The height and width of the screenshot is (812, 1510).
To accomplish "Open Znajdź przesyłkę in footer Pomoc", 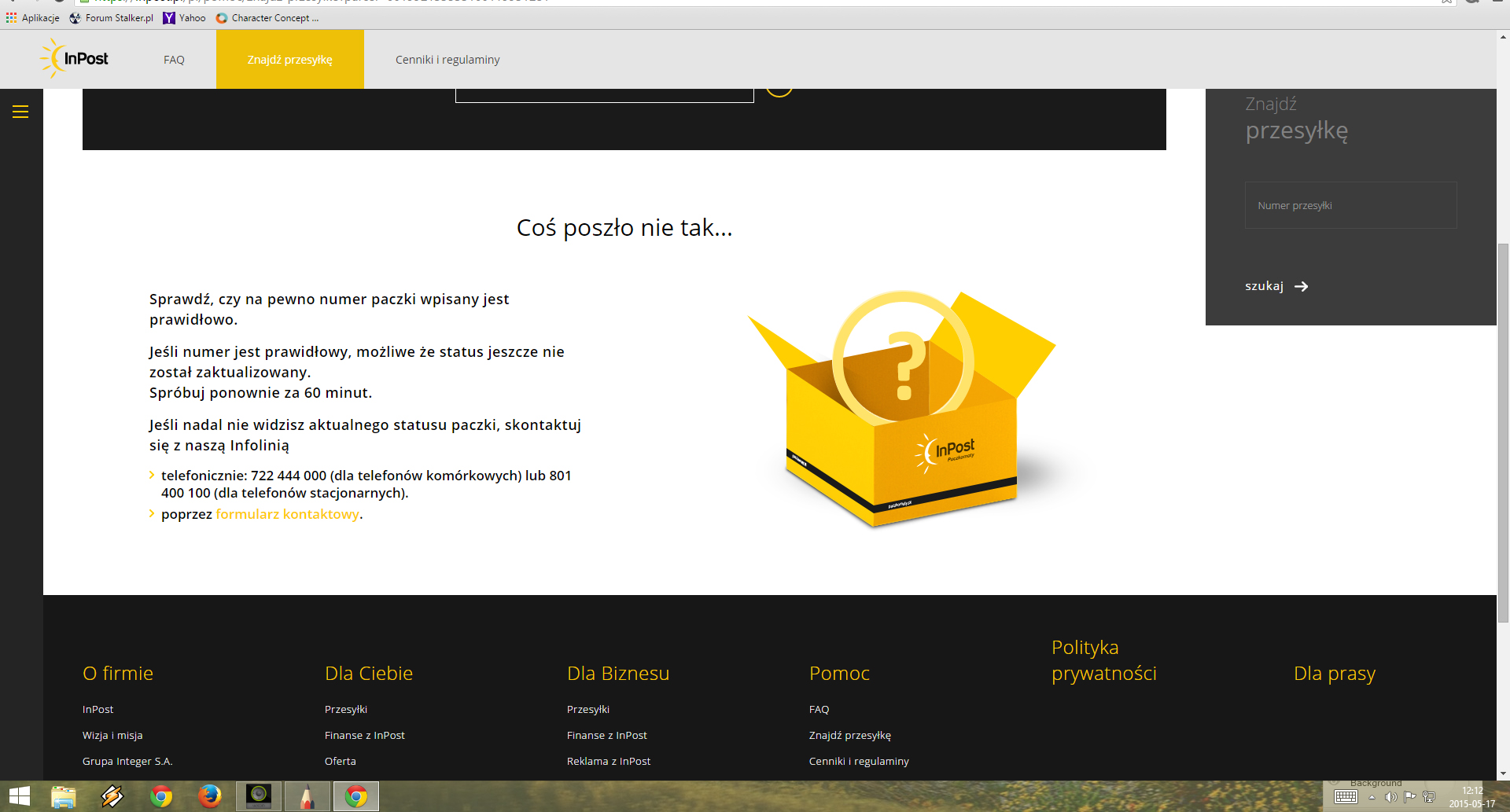I will 850,735.
